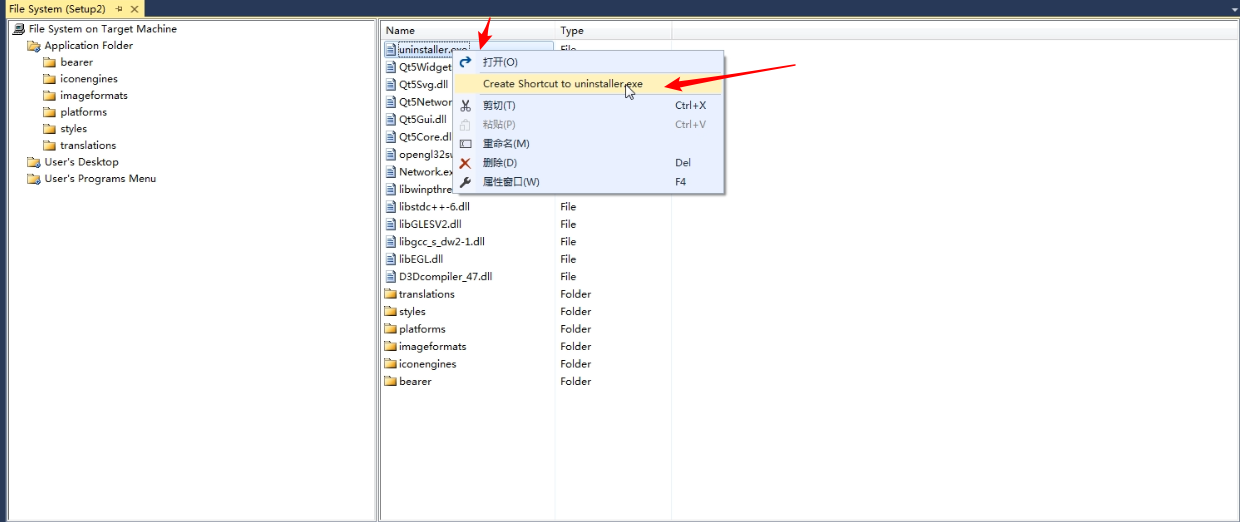The height and width of the screenshot is (522, 1240).
Task: Open the tab list dropdown arrow at the top right
Action: click(x=1234, y=9)
